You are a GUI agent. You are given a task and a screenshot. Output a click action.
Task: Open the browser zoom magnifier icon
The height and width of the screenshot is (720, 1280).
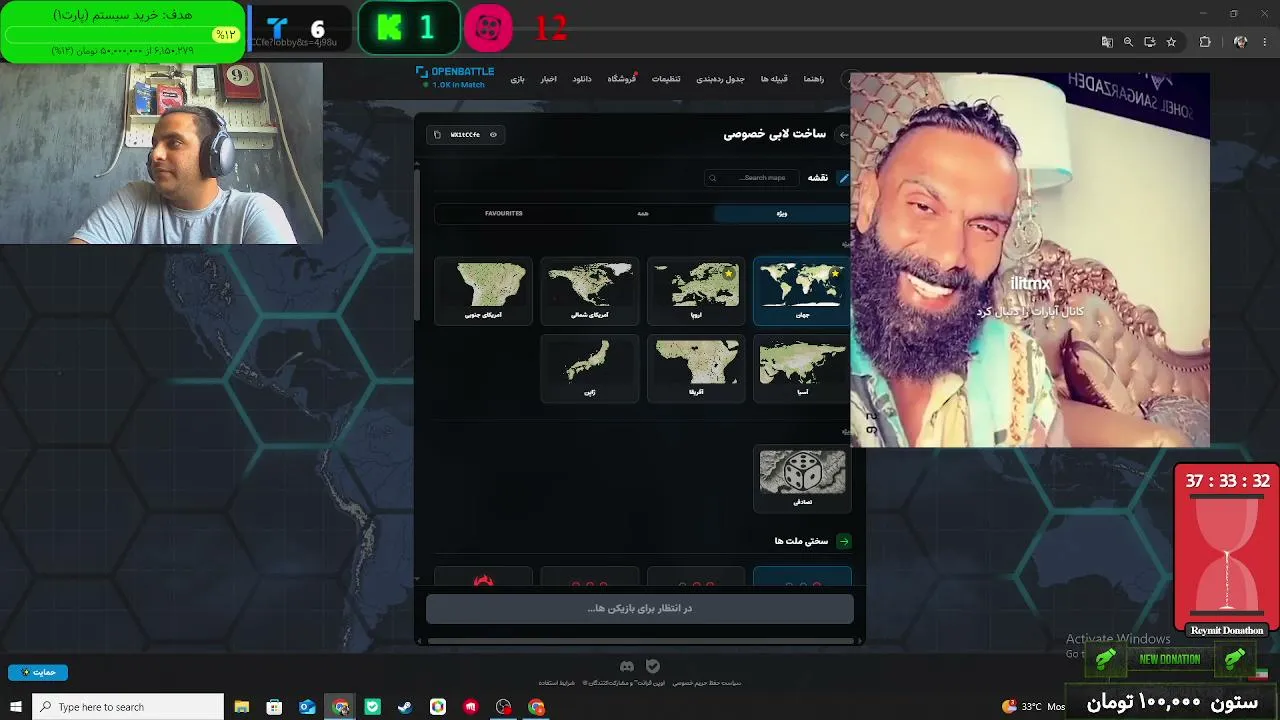pos(1128,42)
